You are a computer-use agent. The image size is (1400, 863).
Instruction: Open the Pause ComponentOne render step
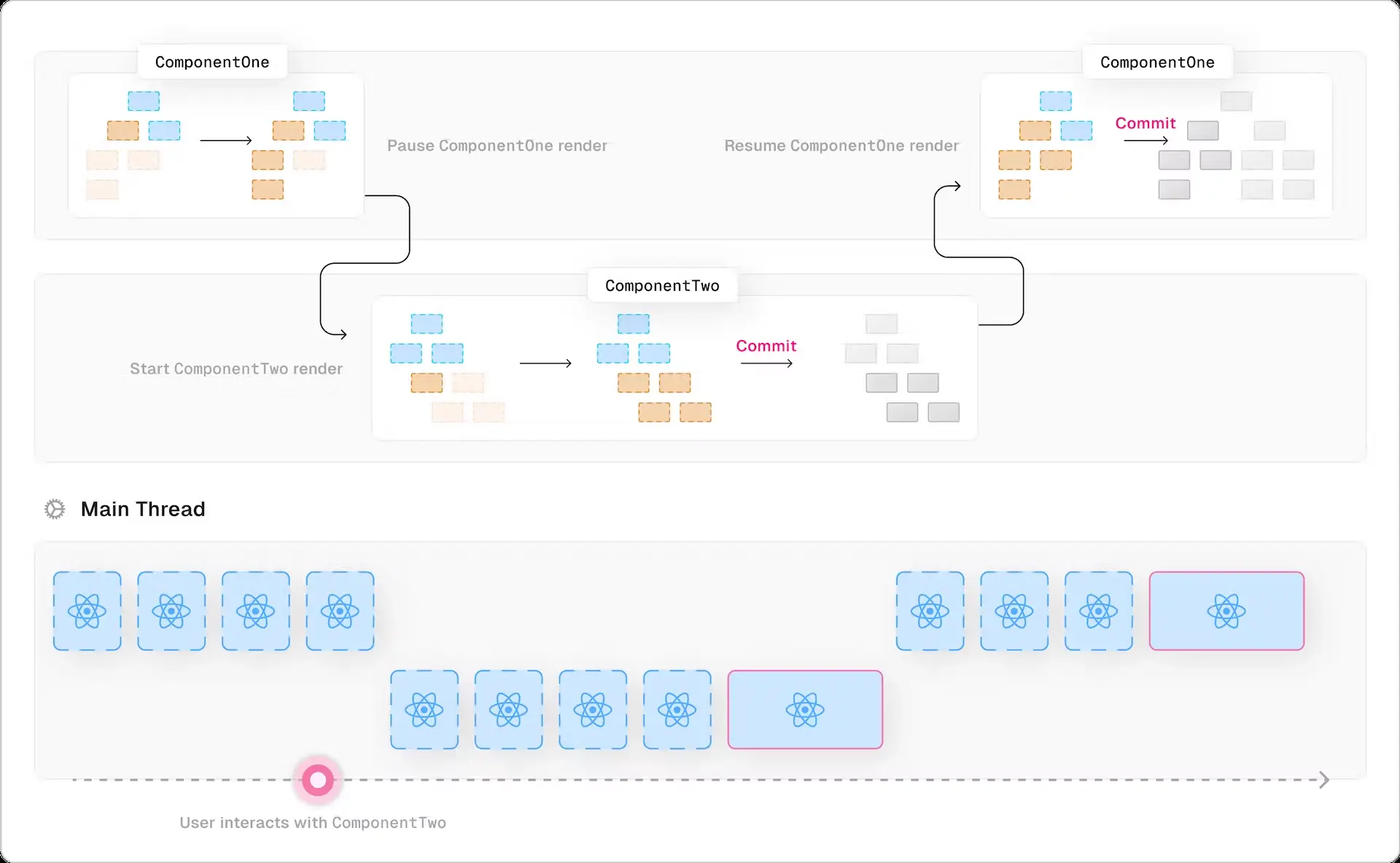497,145
